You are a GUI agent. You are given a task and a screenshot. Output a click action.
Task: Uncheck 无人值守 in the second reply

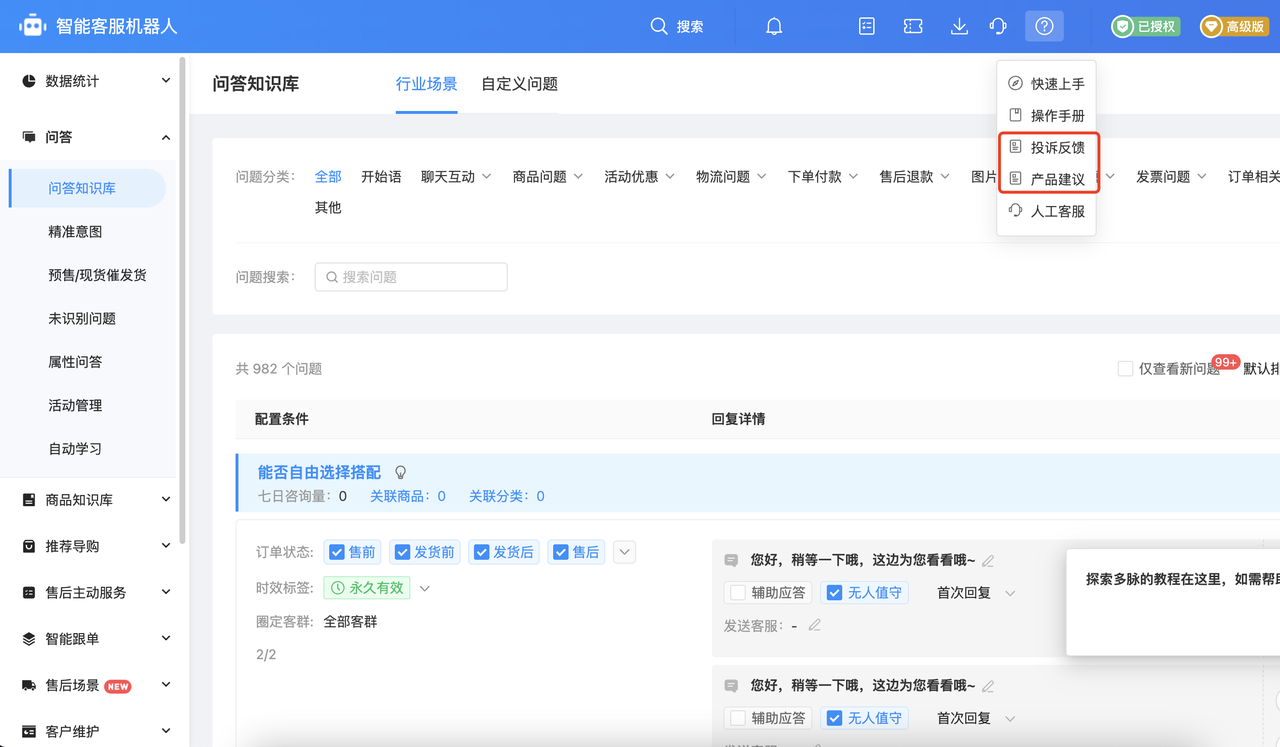tap(835, 718)
